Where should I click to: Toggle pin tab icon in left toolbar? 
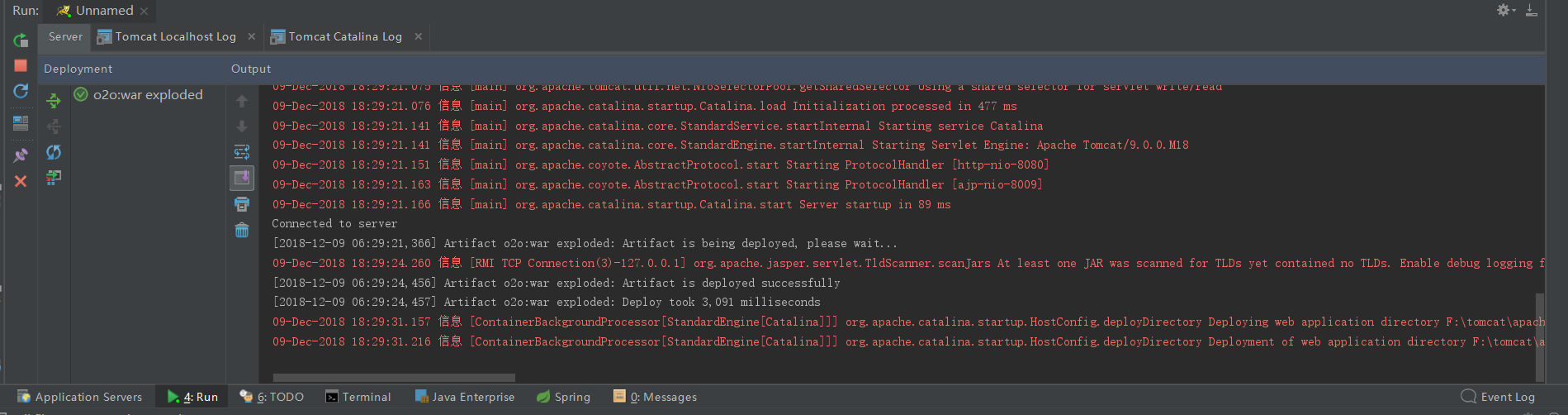click(21, 155)
